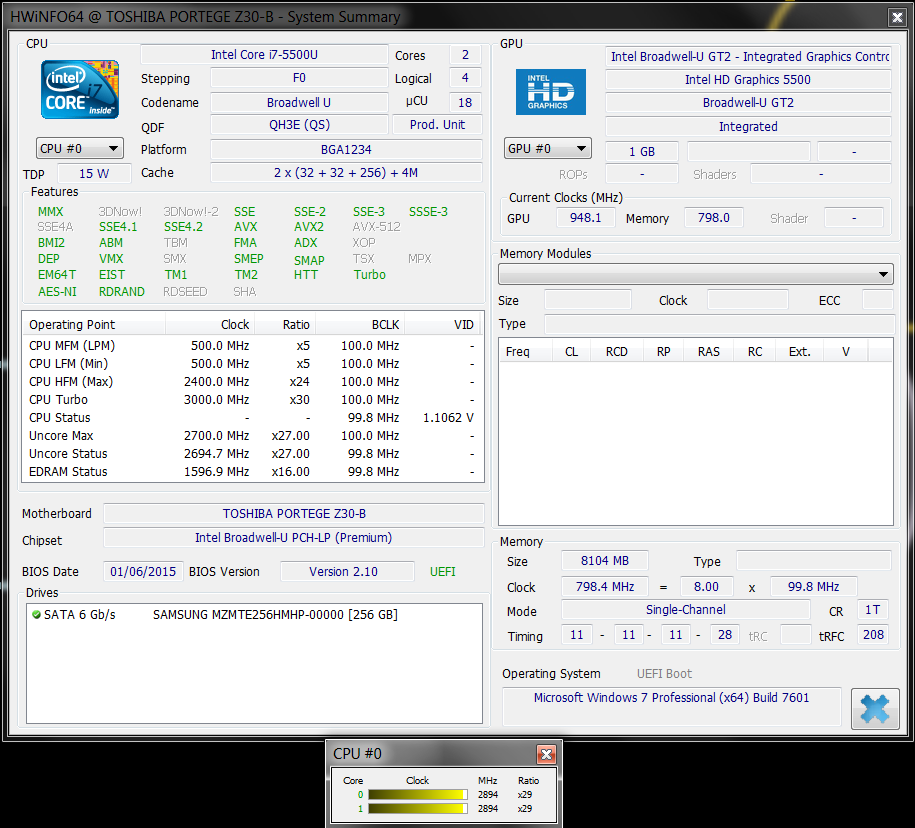
Task: Click the AVX2 feature label
Action: pyautogui.click(x=309, y=226)
